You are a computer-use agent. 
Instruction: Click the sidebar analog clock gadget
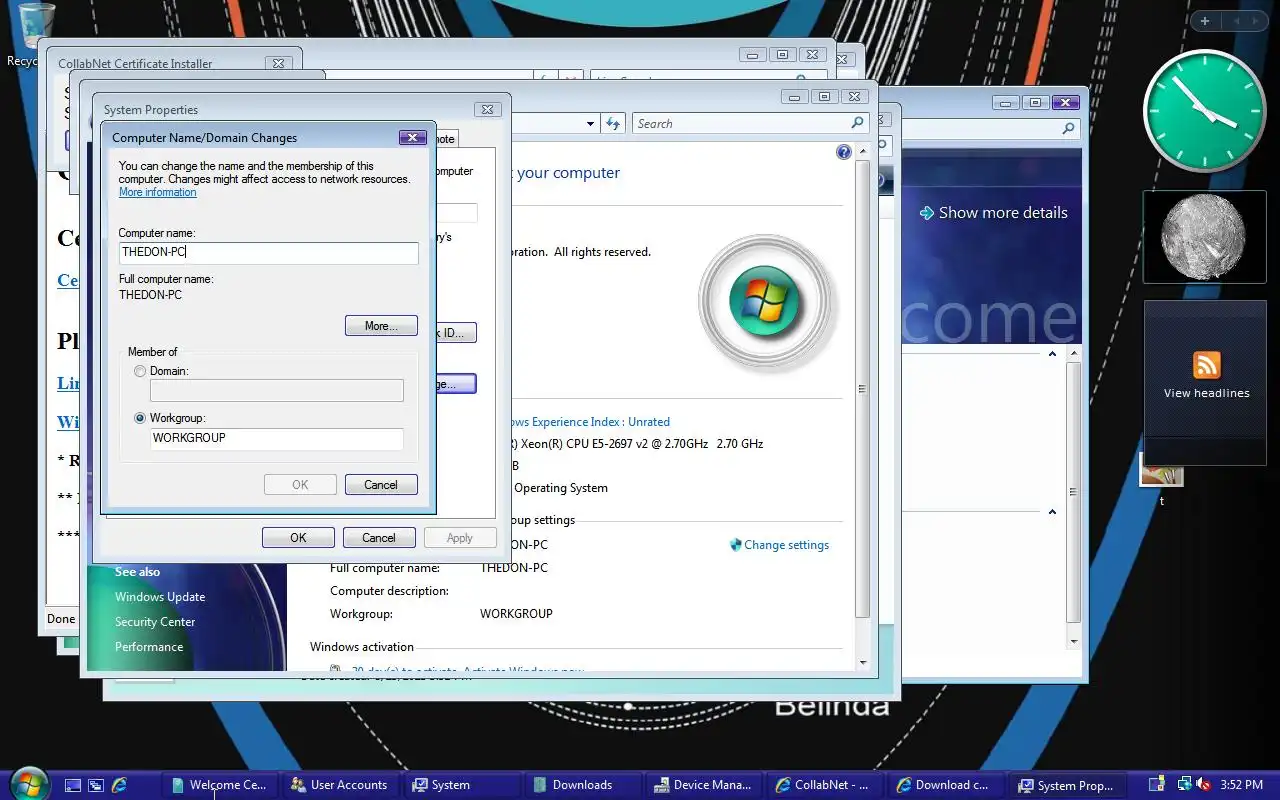pos(1204,111)
